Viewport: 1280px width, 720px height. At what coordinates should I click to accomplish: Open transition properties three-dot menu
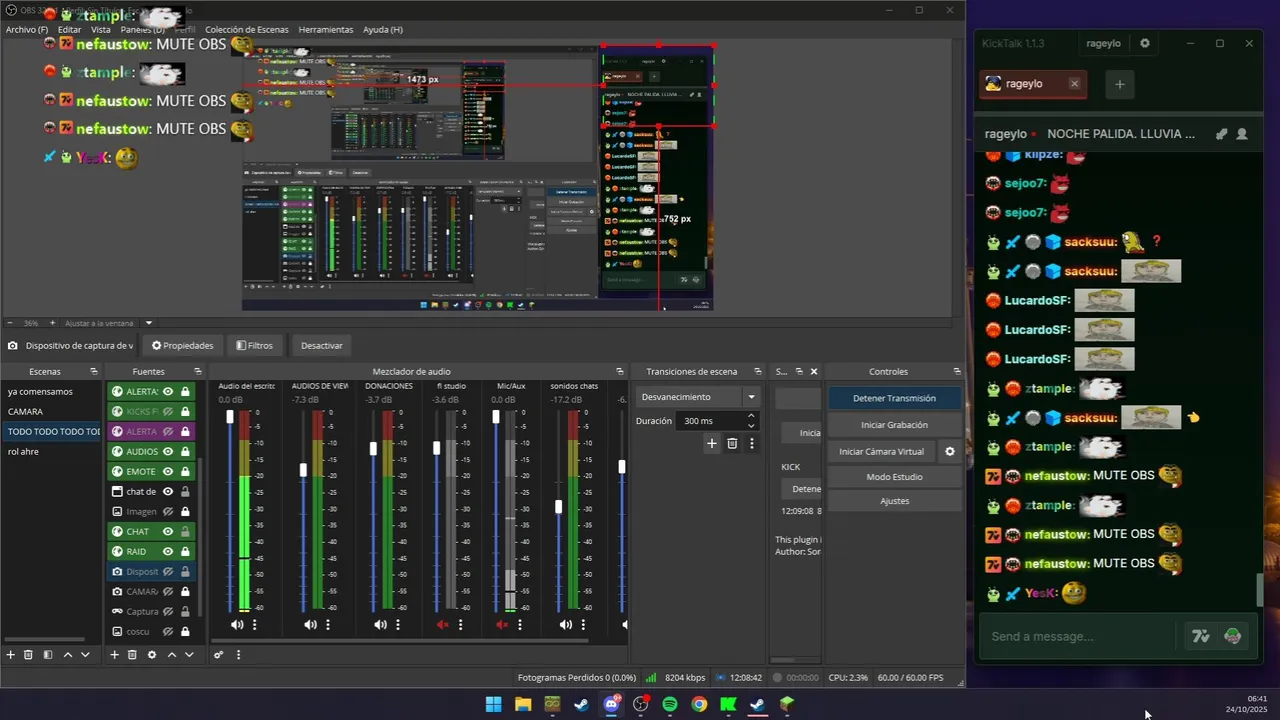click(x=752, y=443)
